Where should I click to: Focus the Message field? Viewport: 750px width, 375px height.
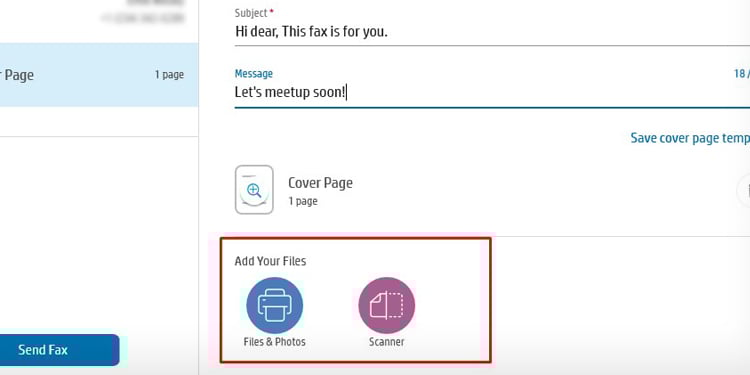[x=492, y=92]
